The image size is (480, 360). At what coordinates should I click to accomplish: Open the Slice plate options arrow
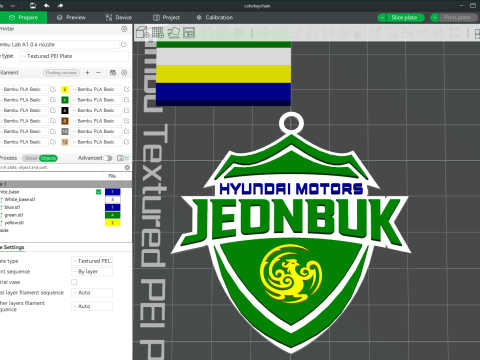pyautogui.click(x=382, y=18)
